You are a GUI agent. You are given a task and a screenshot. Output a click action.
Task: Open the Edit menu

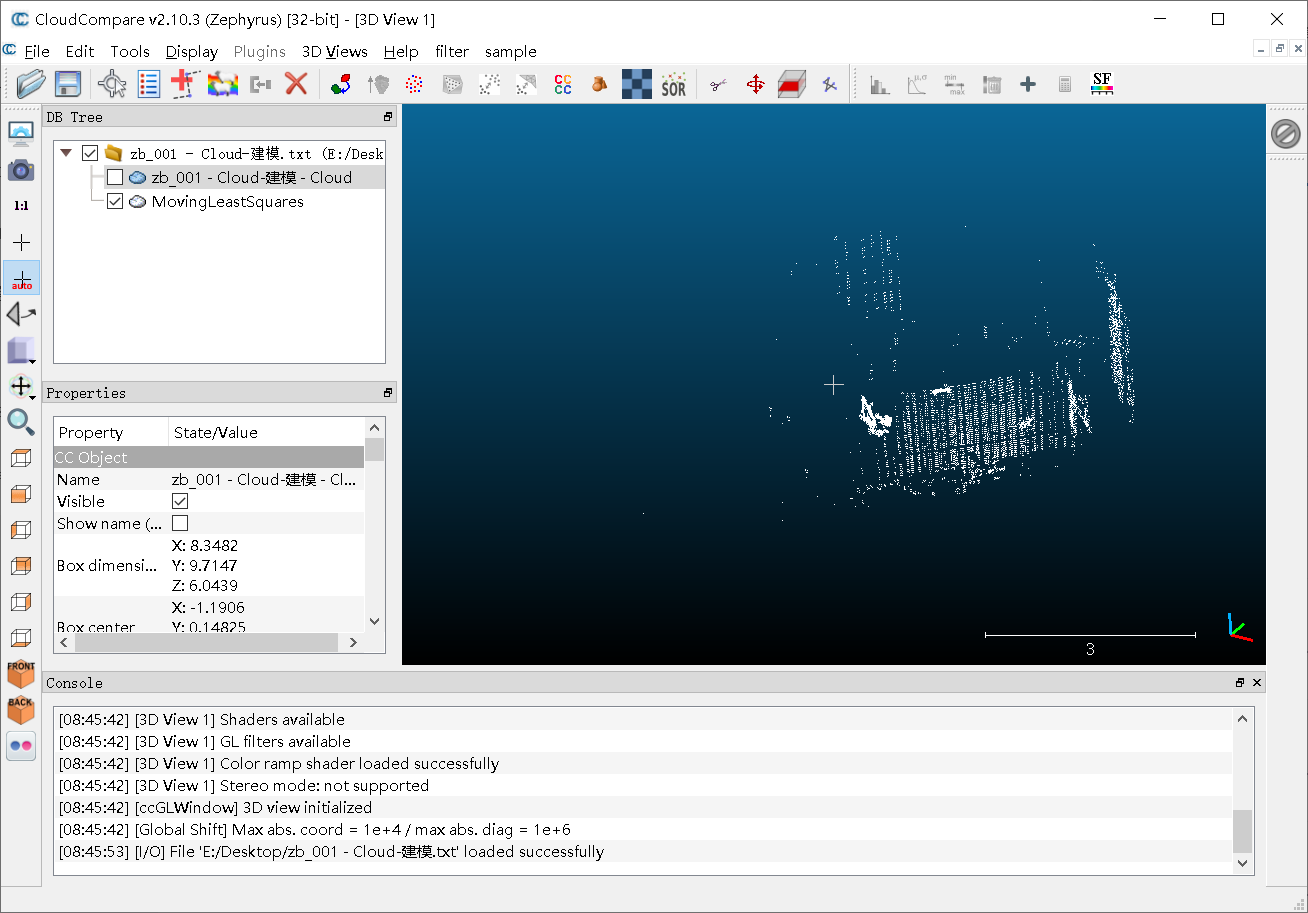pos(80,51)
